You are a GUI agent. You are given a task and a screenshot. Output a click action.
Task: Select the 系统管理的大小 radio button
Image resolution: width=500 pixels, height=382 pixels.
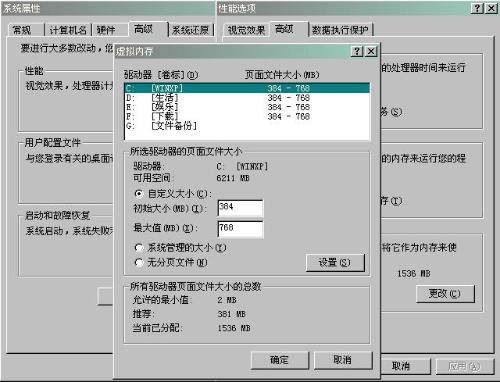click(x=139, y=248)
